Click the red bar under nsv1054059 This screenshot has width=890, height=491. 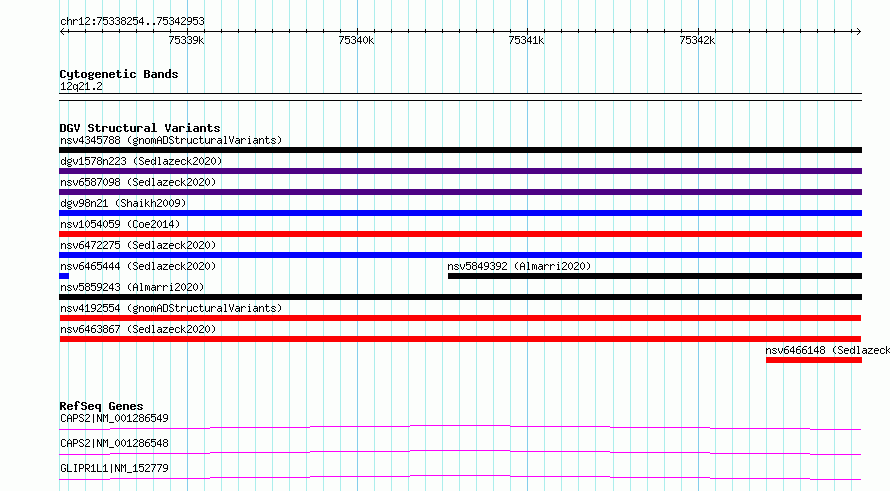tap(460, 234)
